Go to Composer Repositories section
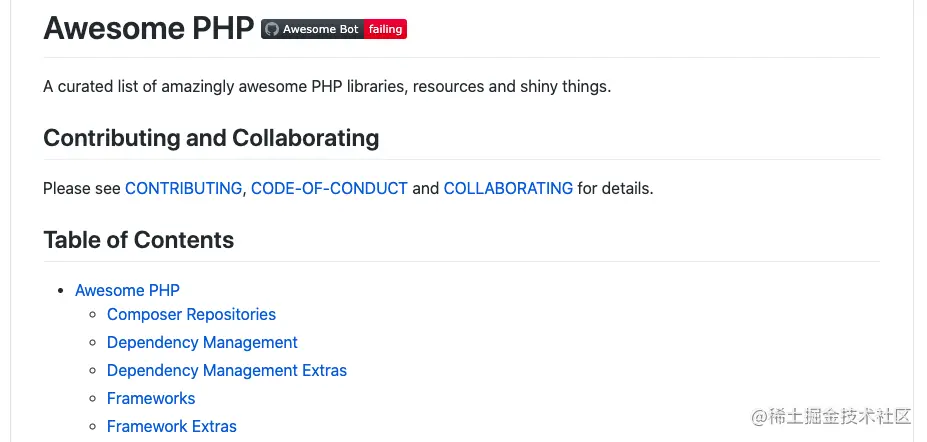The width and height of the screenshot is (927, 442). (x=192, y=314)
